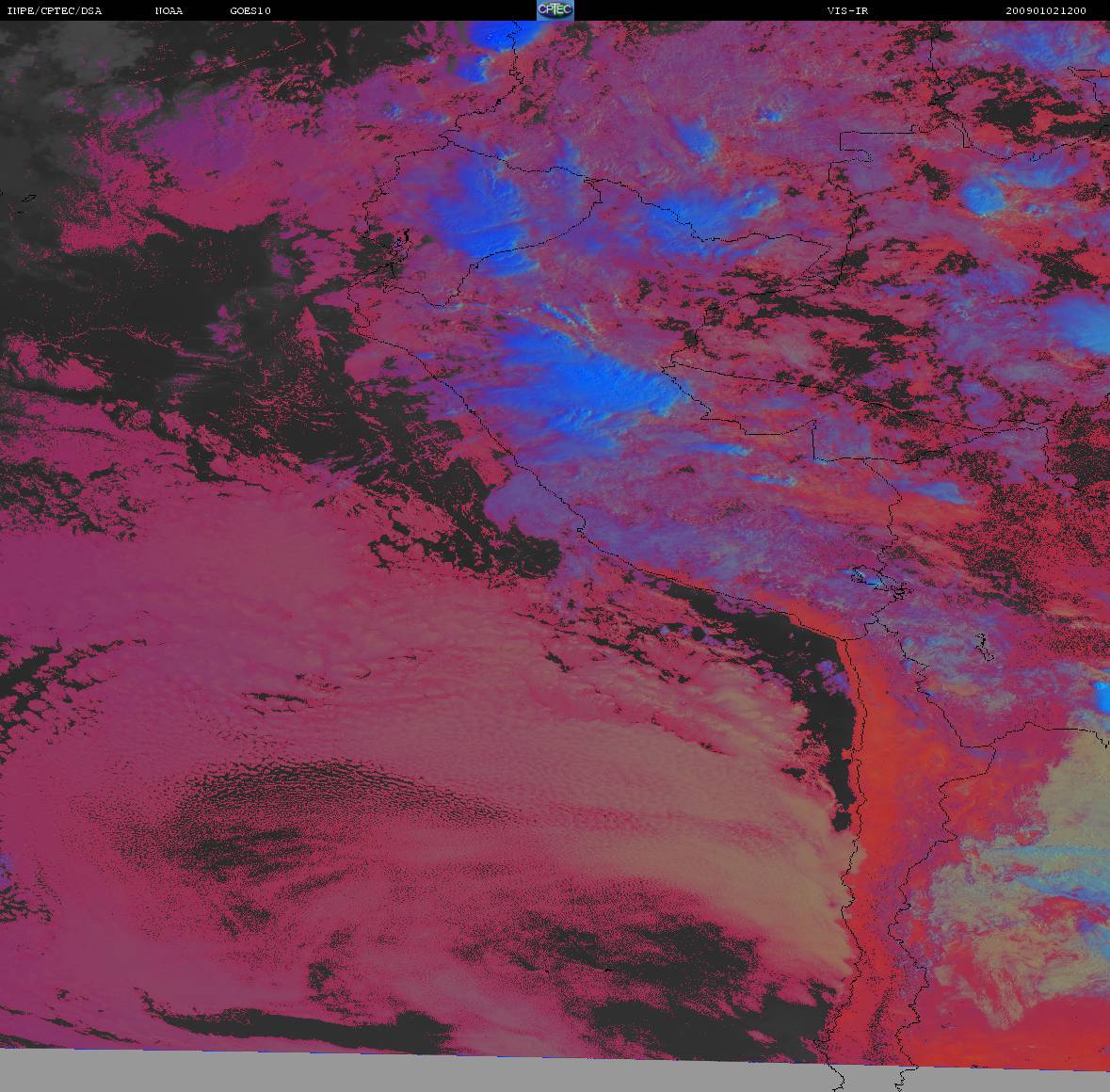Select the INPE/CPTEC/DSA header label
The width and height of the screenshot is (1110, 1092).
pos(55,10)
